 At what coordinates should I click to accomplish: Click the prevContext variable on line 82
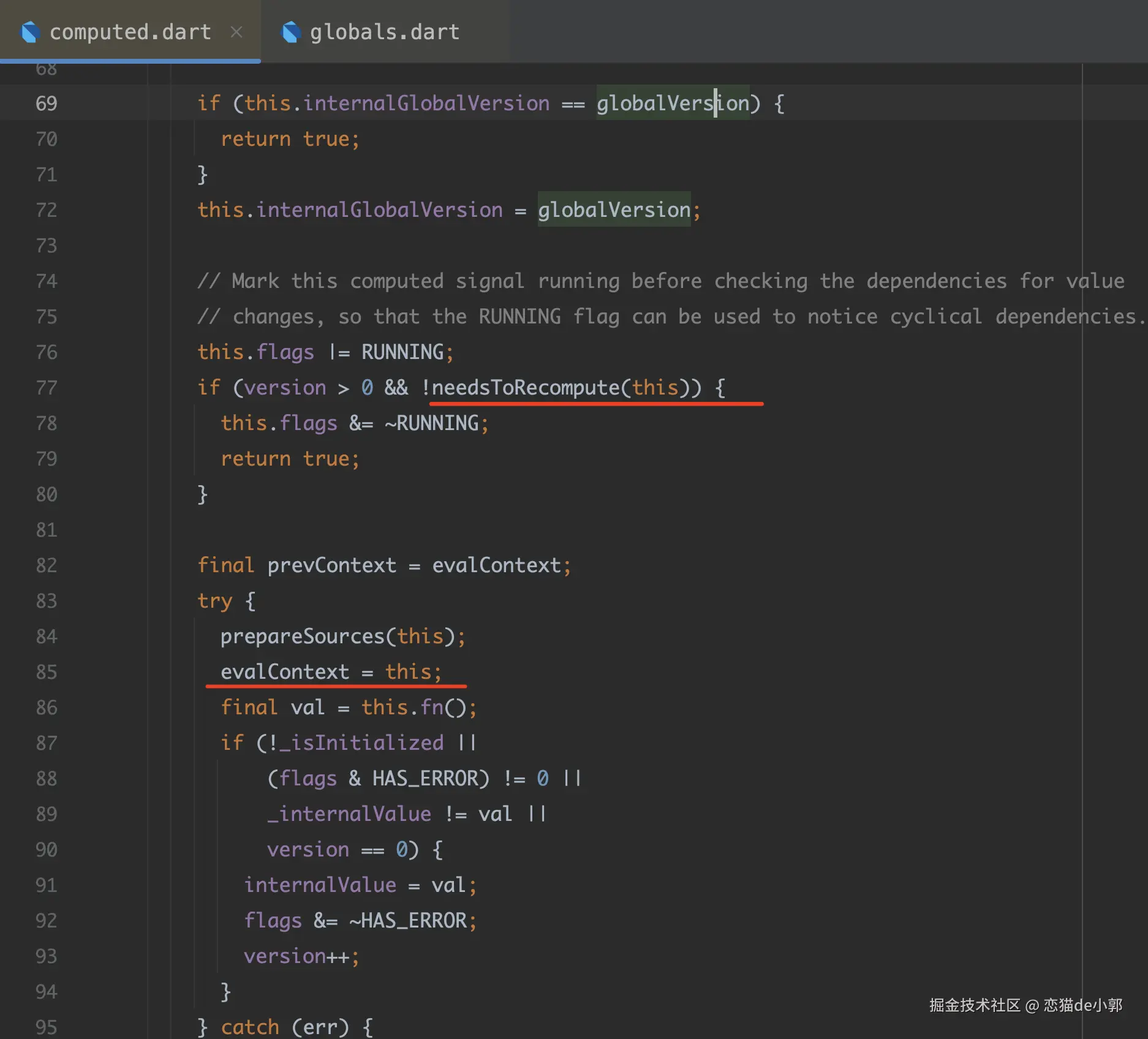332,565
